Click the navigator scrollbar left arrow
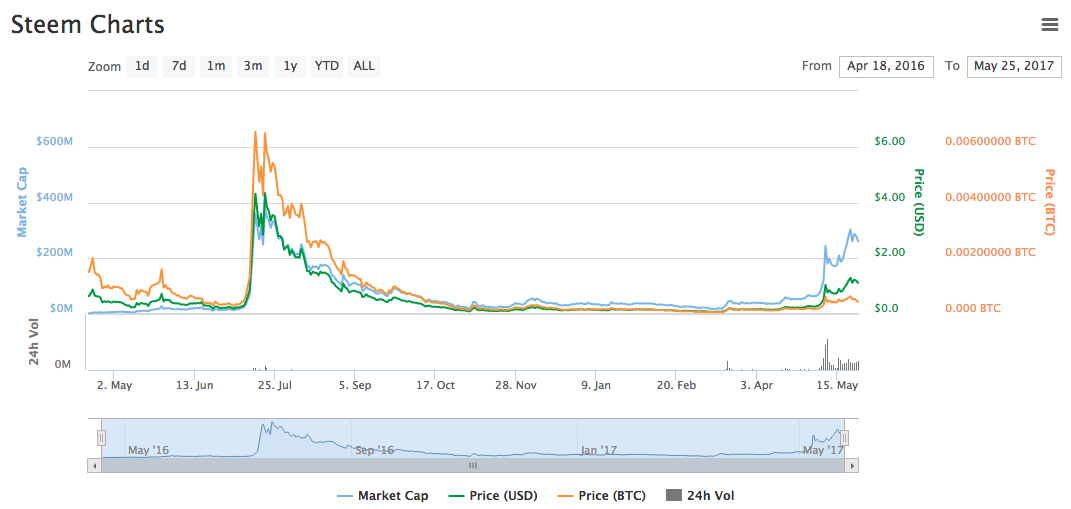 (94, 465)
